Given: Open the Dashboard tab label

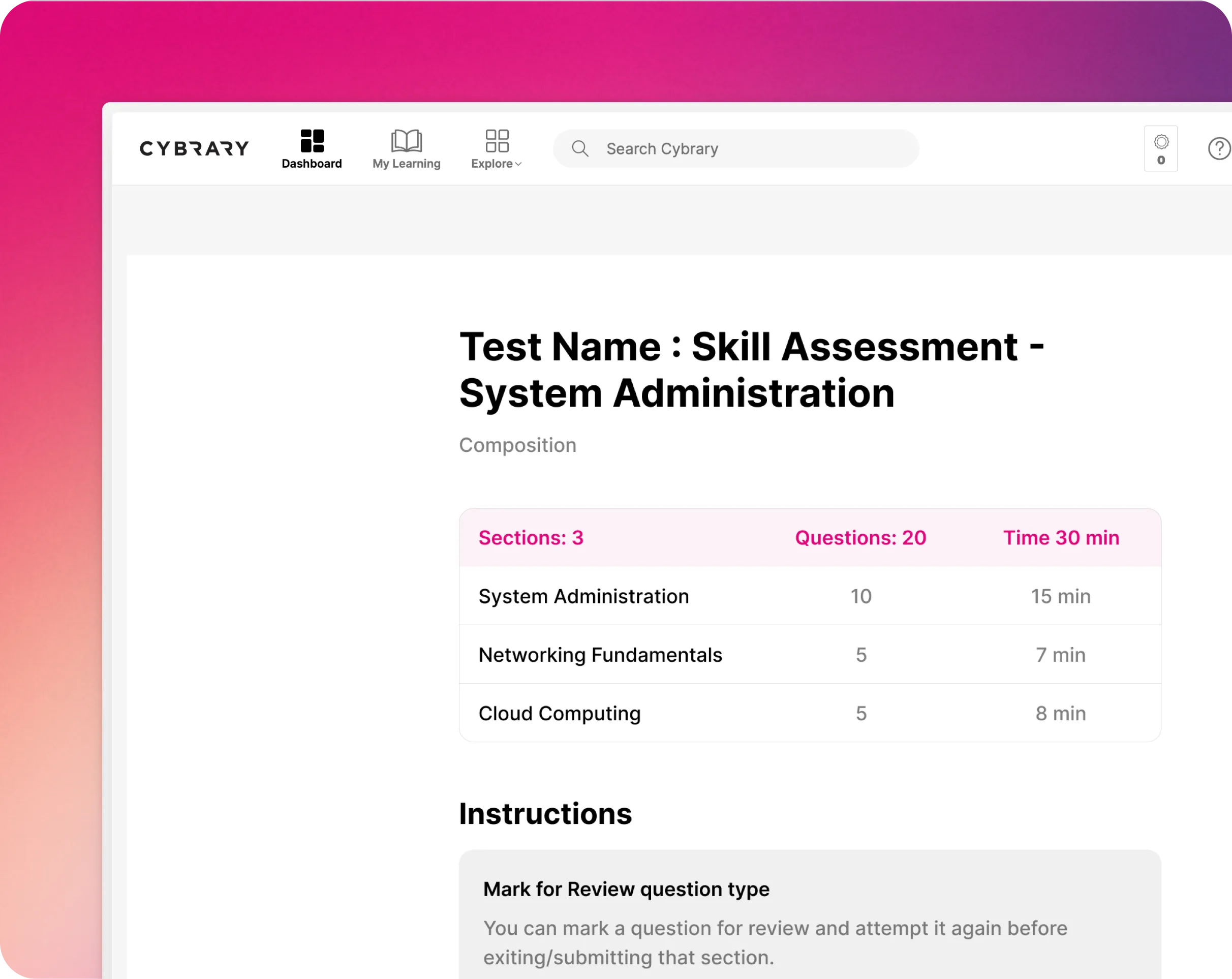Looking at the screenshot, I should click(312, 164).
